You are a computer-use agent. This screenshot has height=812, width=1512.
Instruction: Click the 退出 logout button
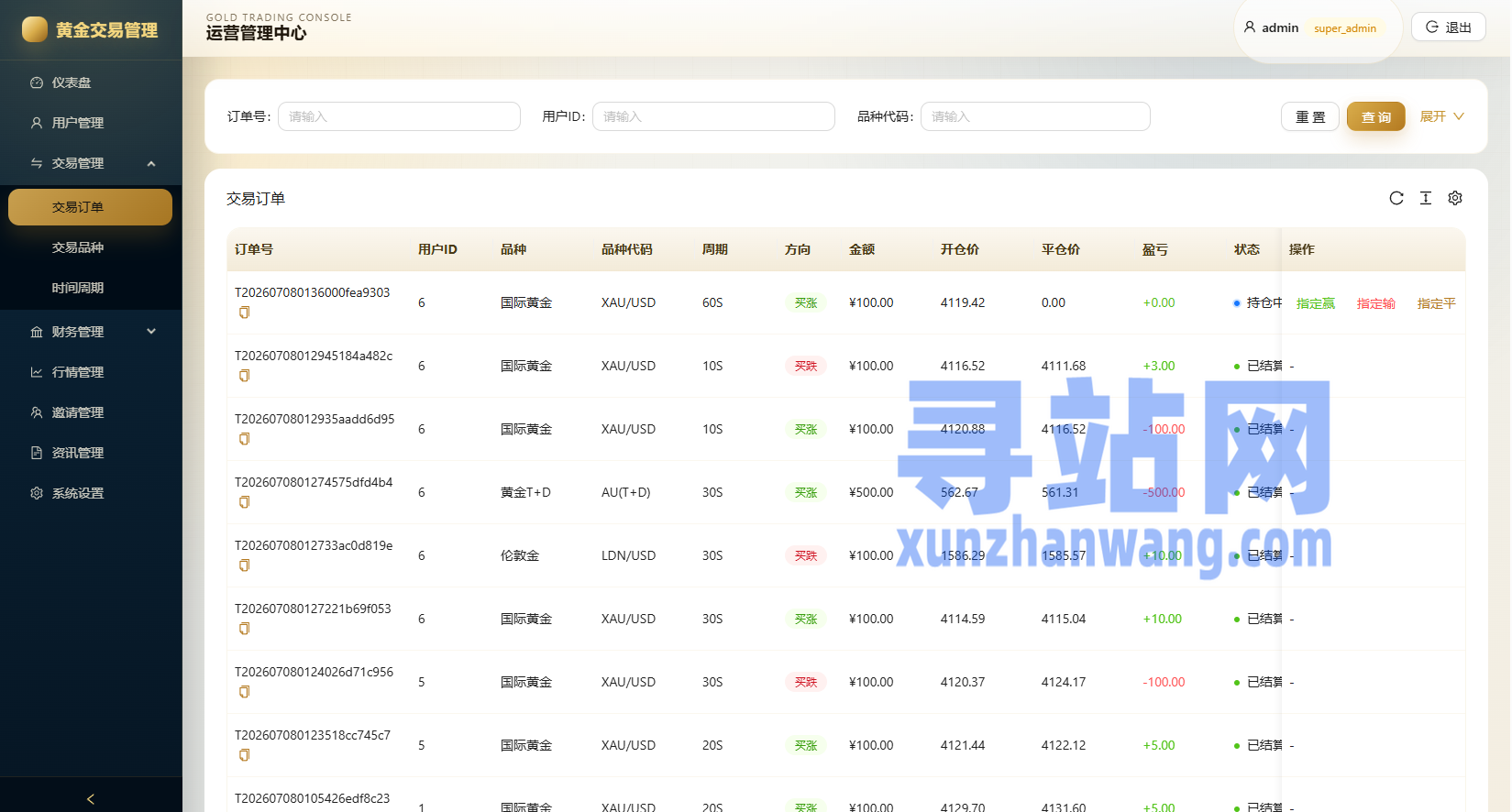[x=1449, y=27]
